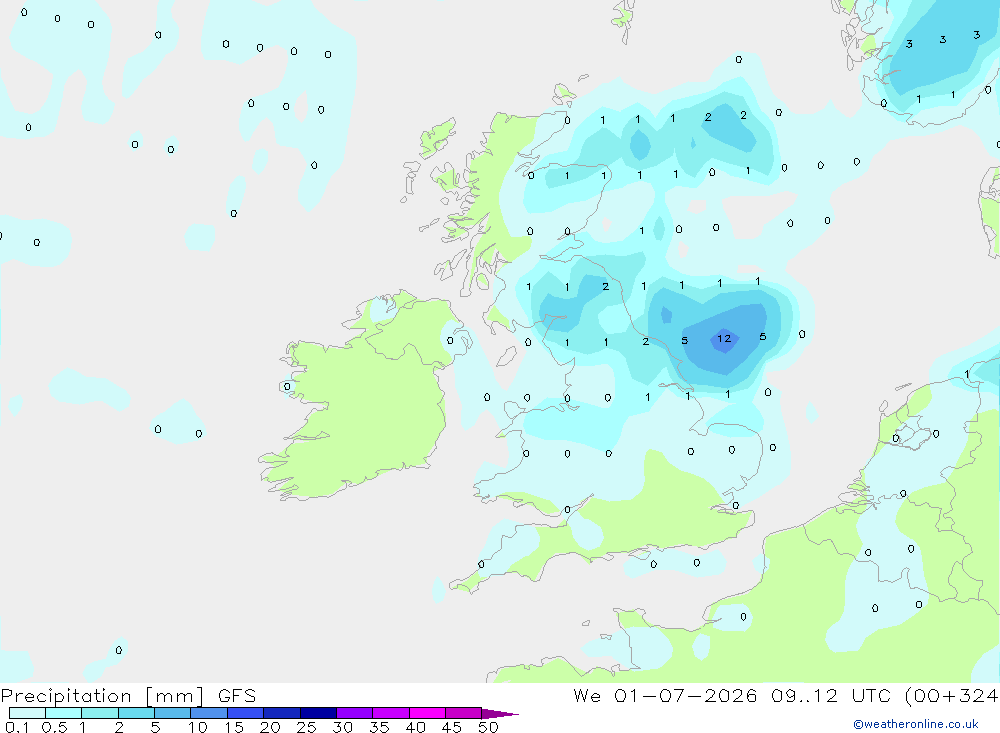Click the legend label "40"
Screen dimensions: 1000x733
point(415,727)
